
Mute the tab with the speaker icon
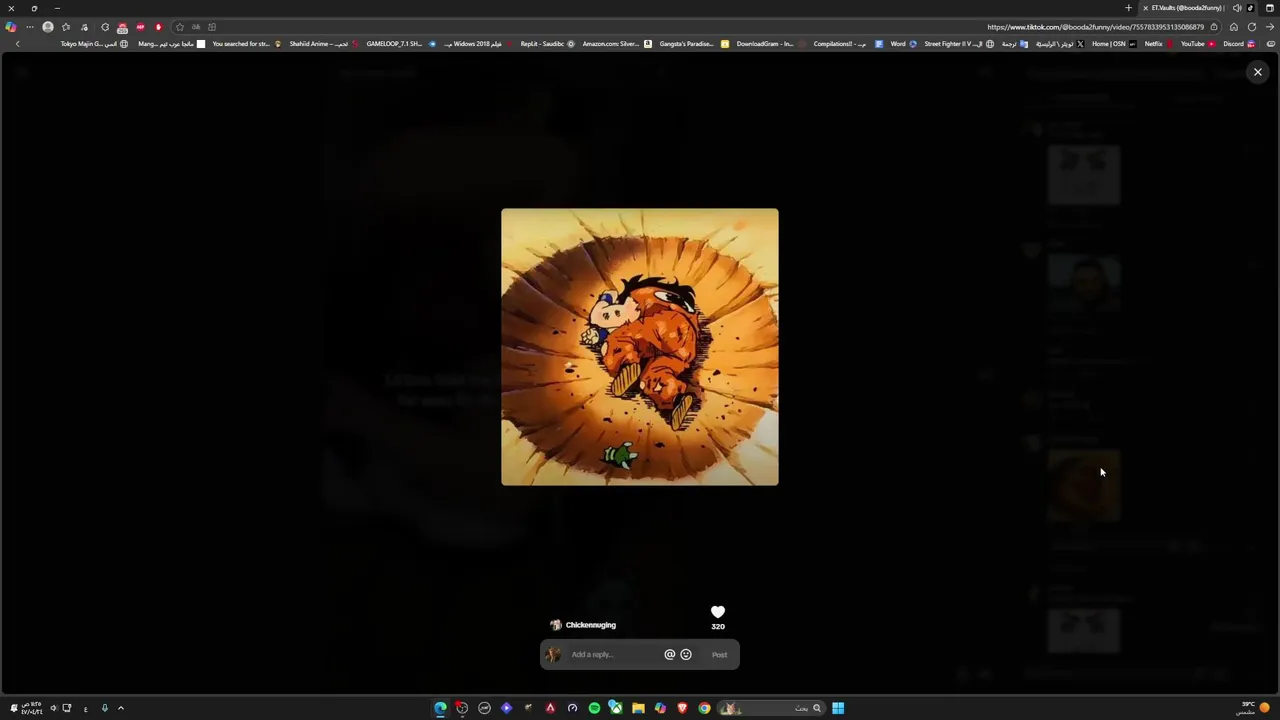(x=1237, y=8)
